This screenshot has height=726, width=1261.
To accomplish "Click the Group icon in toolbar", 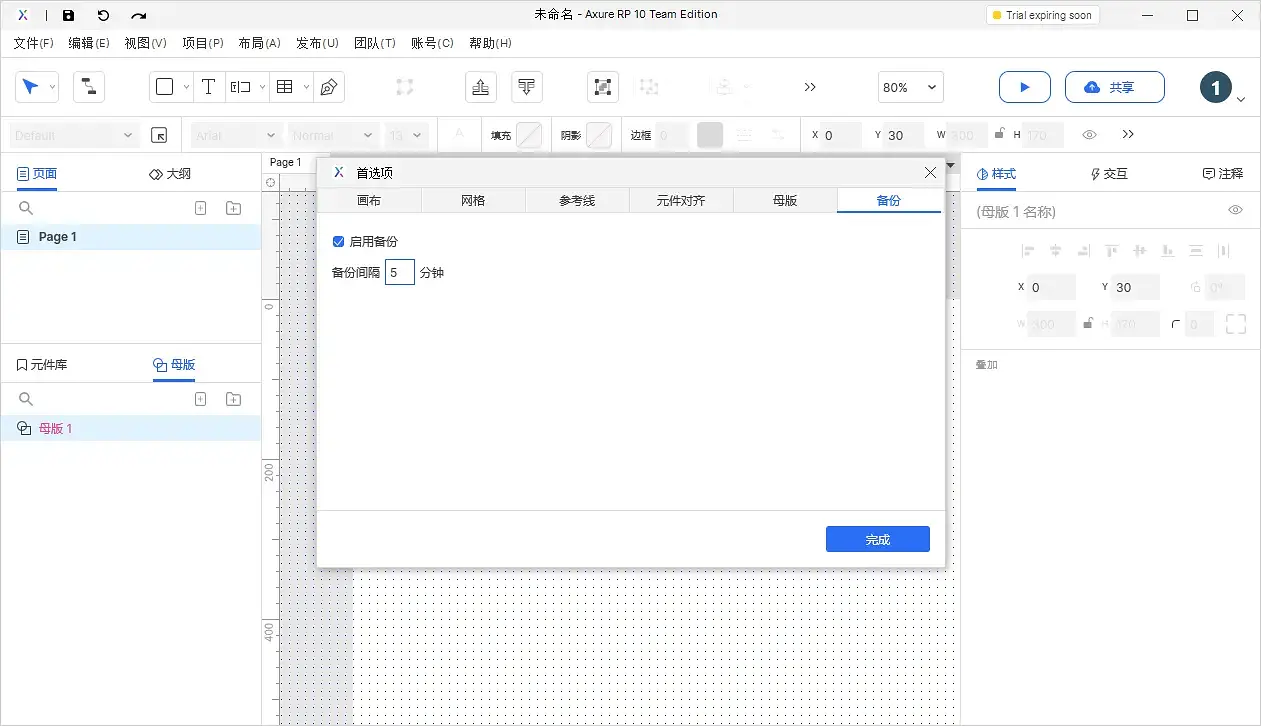I will pos(603,87).
